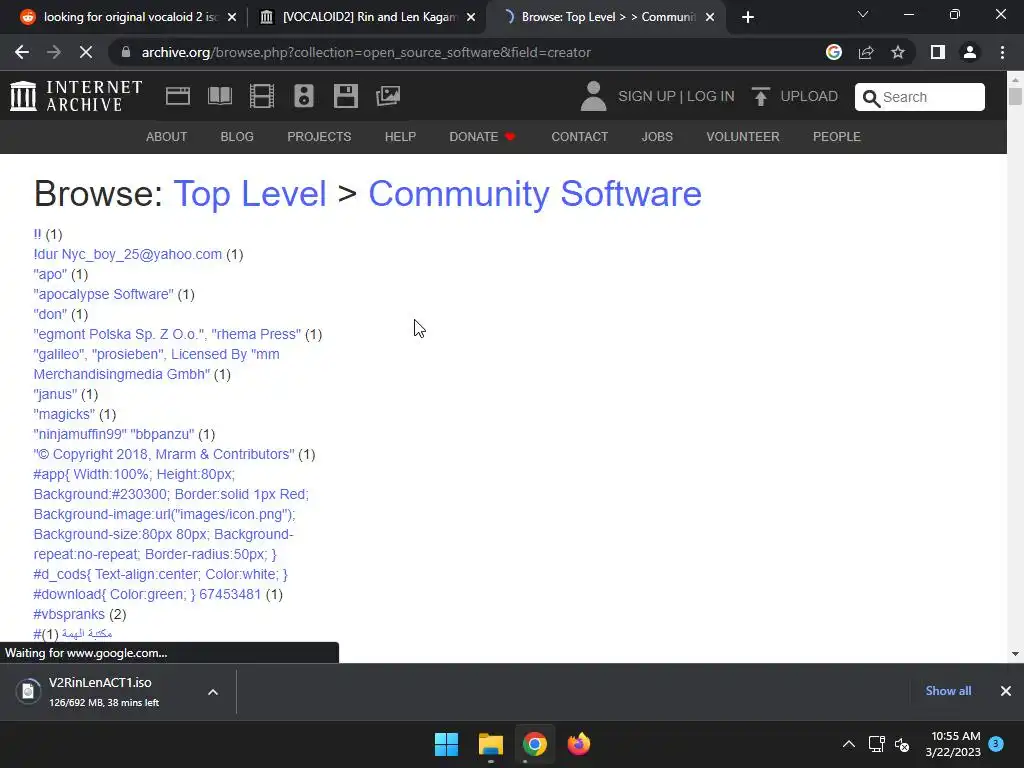Screen dimensions: 1024x768
Task: Open the PEOPLE menu item
Action: tap(837, 136)
